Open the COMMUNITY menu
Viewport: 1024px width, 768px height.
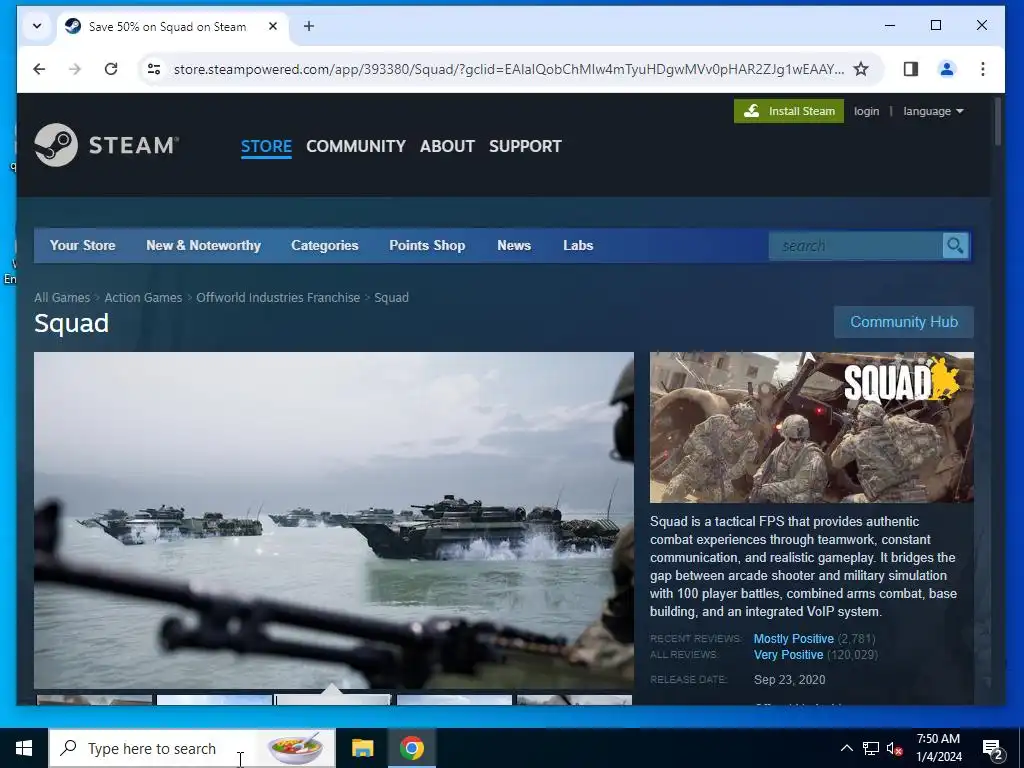point(356,146)
